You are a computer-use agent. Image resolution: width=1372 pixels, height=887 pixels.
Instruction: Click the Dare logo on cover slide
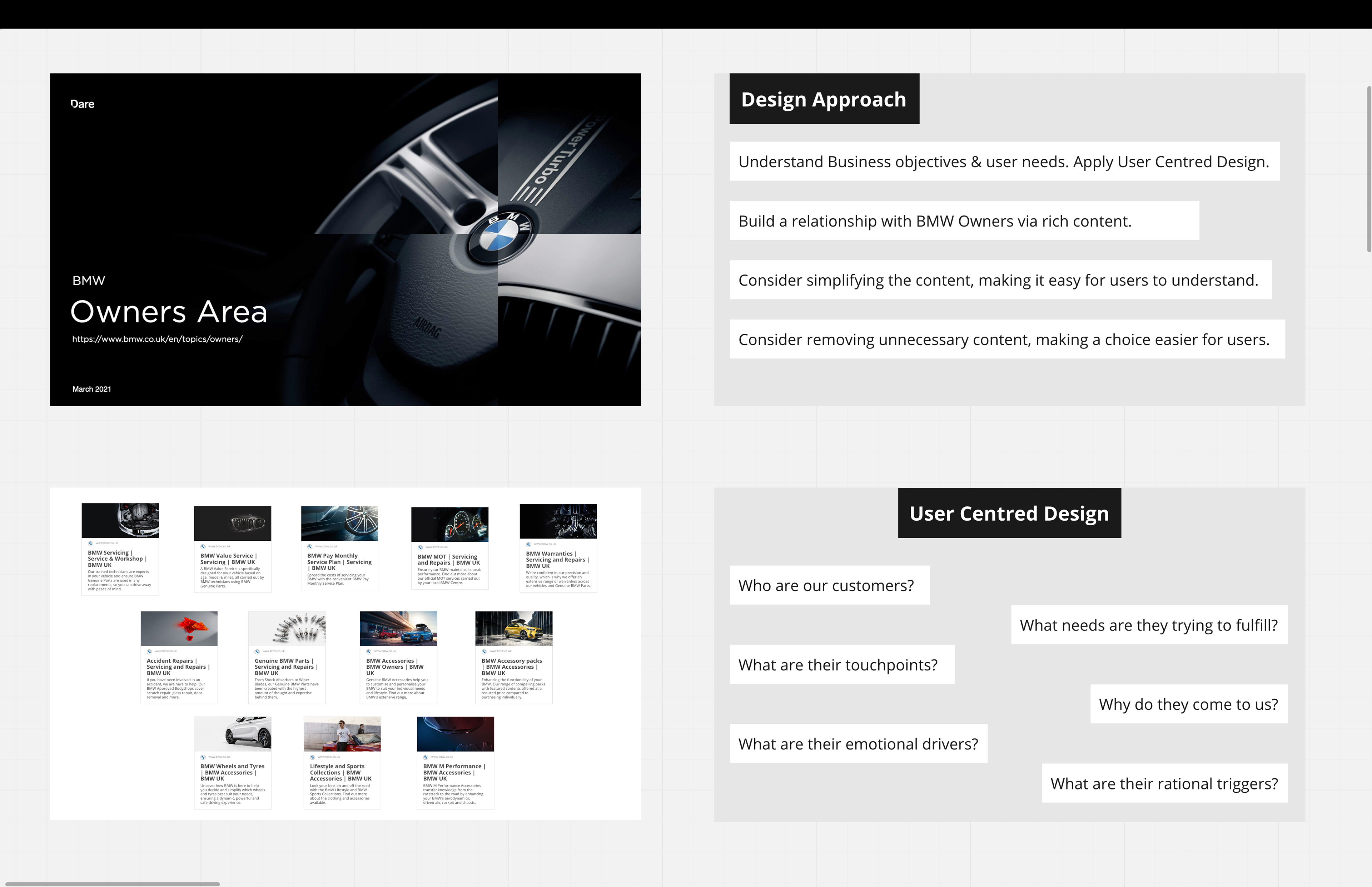[82, 104]
